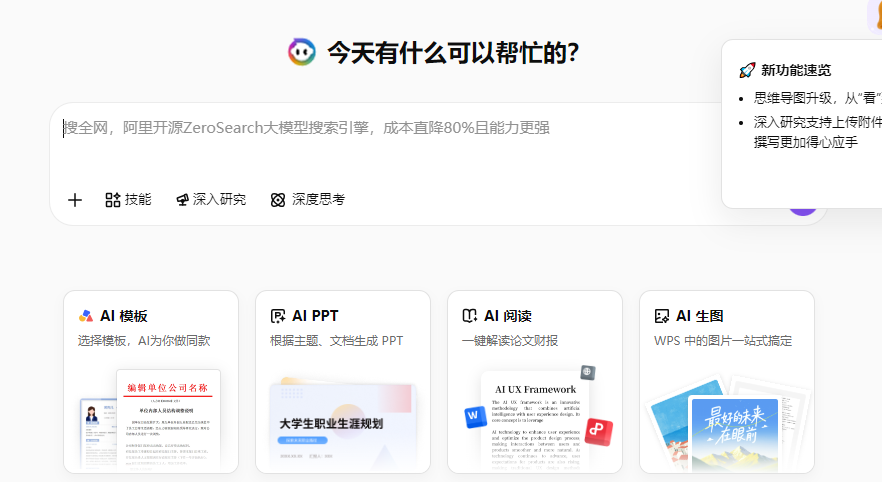Open the AI UX Framework document preview

[x=535, y=420]
